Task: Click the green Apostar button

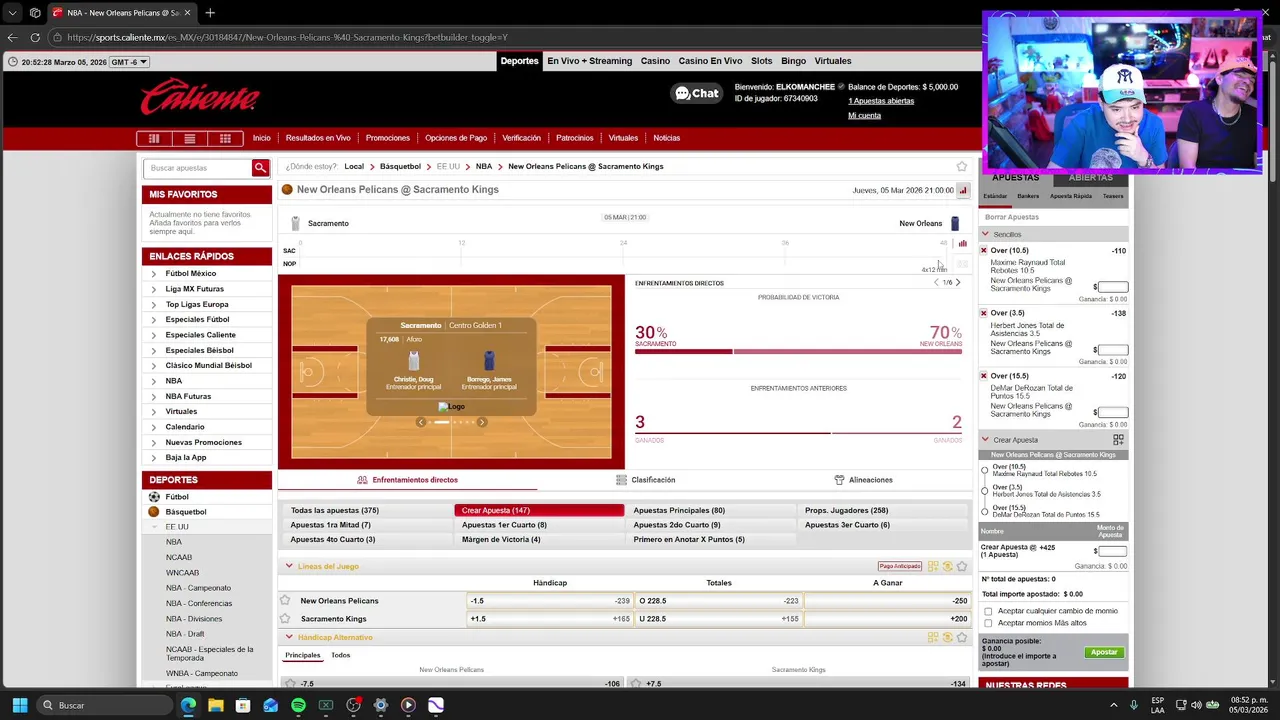Action: pyautogui.click(x=1104, y=652)
